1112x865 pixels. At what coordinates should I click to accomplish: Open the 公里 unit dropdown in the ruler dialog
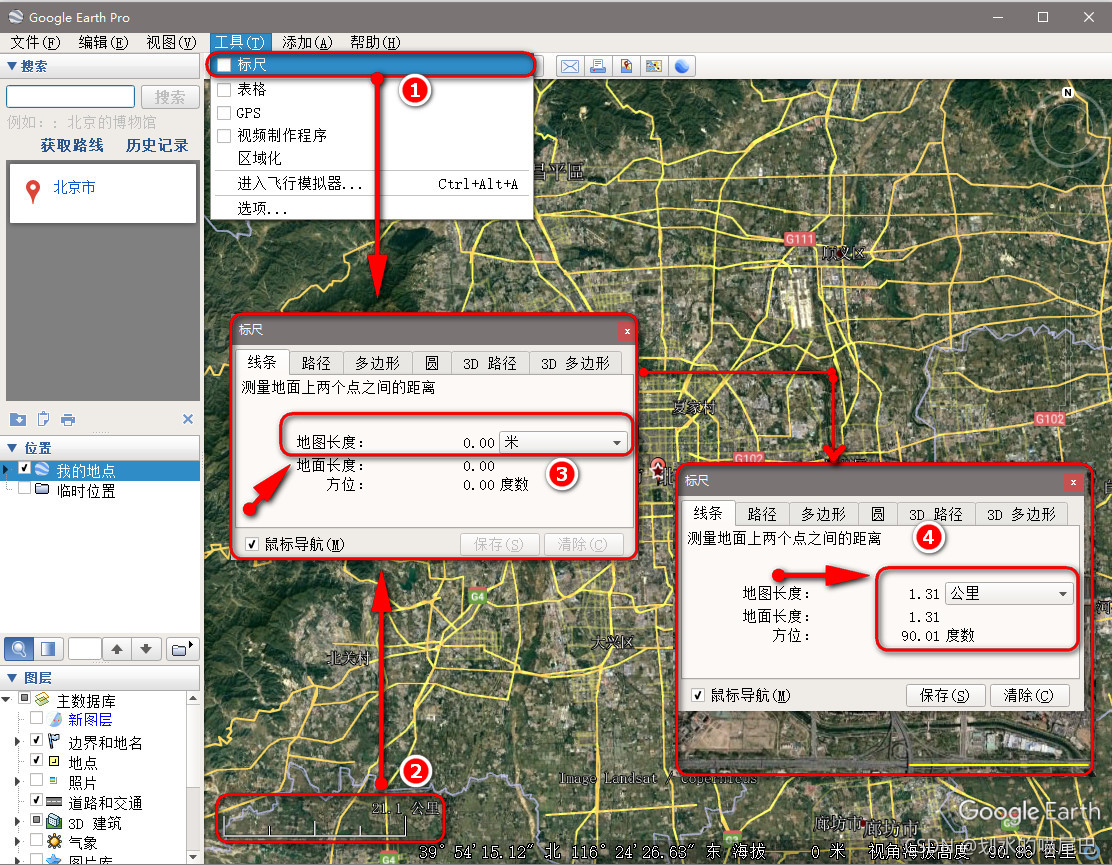(x=1009, y=593)
